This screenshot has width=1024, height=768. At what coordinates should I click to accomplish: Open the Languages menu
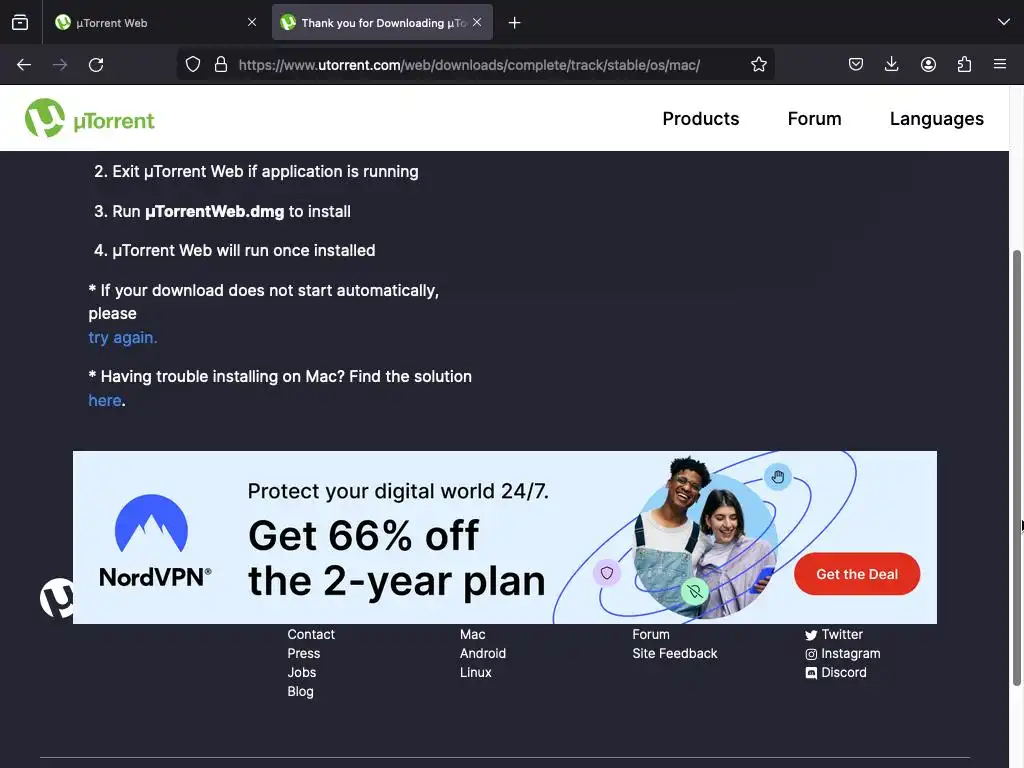tap(936, 119)
